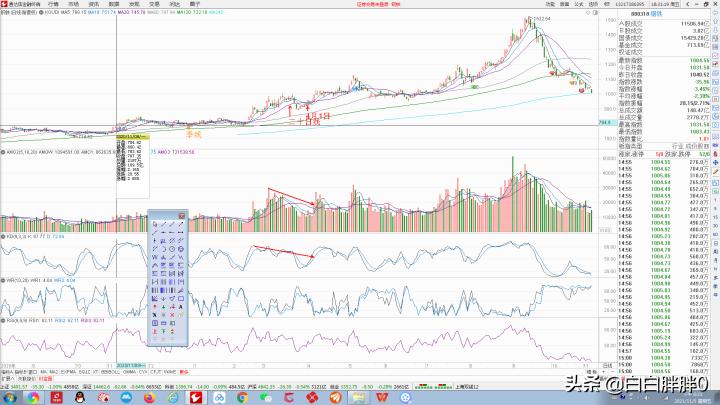Open the 交易 menu
Viewport: 720px width, 405px height.
click(154, 4)
